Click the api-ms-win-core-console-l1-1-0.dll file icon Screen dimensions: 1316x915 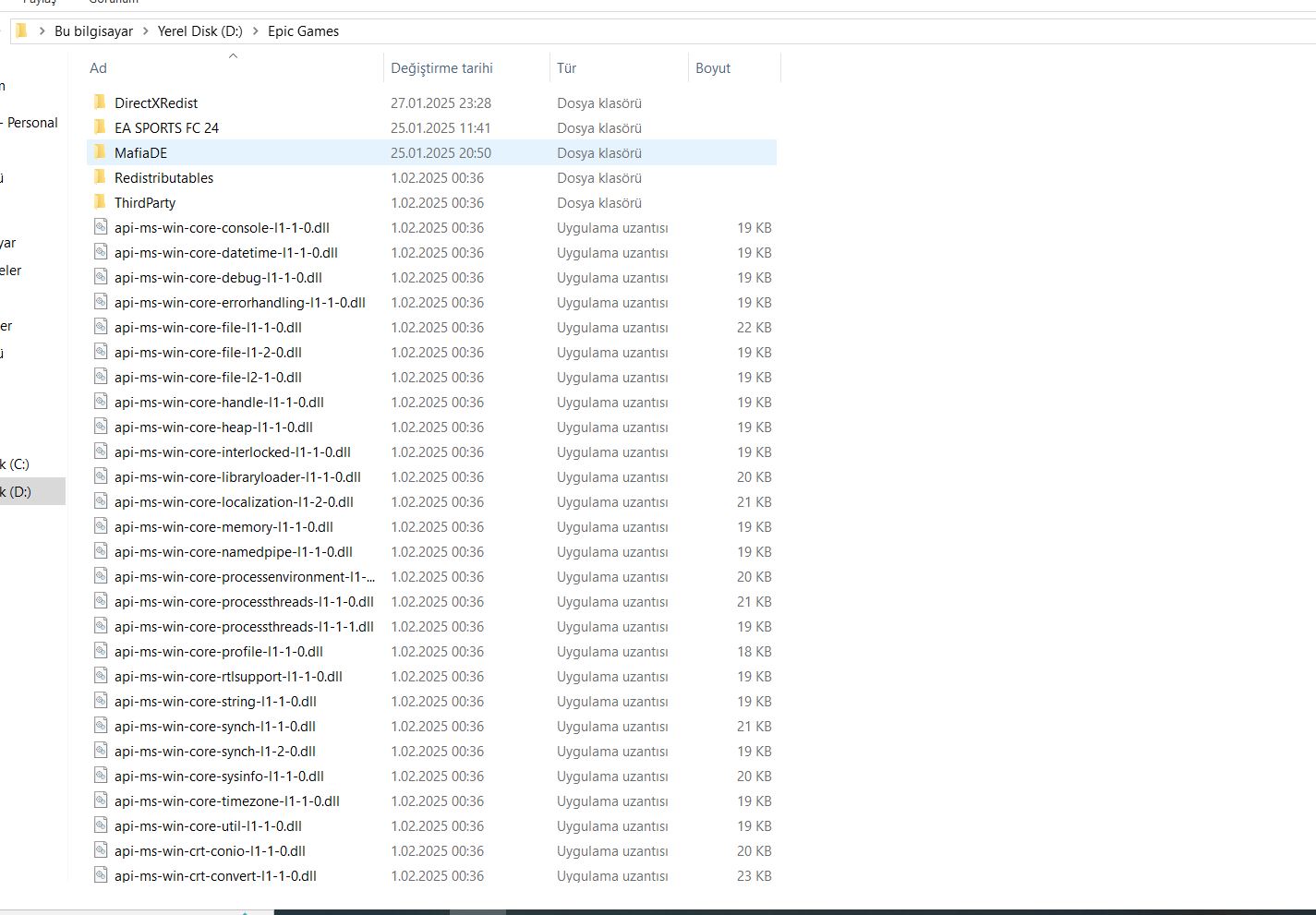[x=100, y=227]
